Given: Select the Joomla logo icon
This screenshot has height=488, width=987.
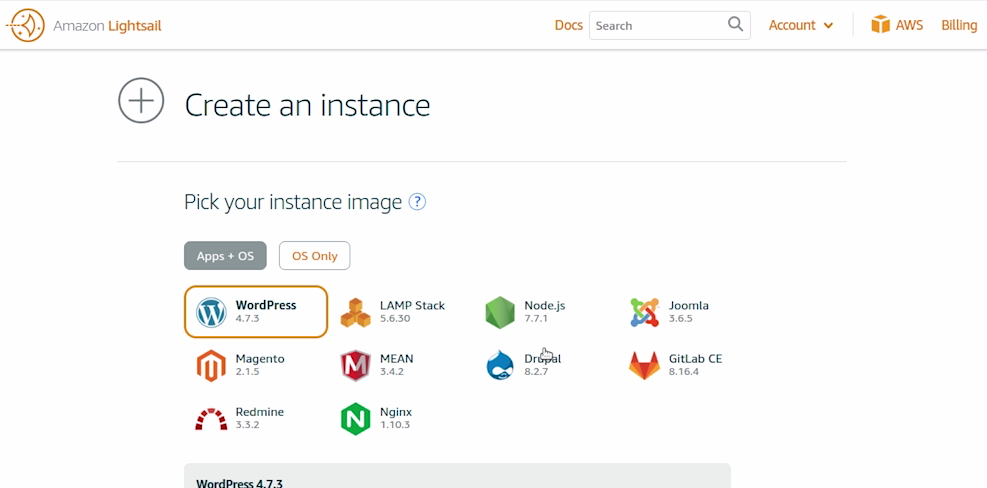Looking at the screenshot, I should click(x=644, y=312).
